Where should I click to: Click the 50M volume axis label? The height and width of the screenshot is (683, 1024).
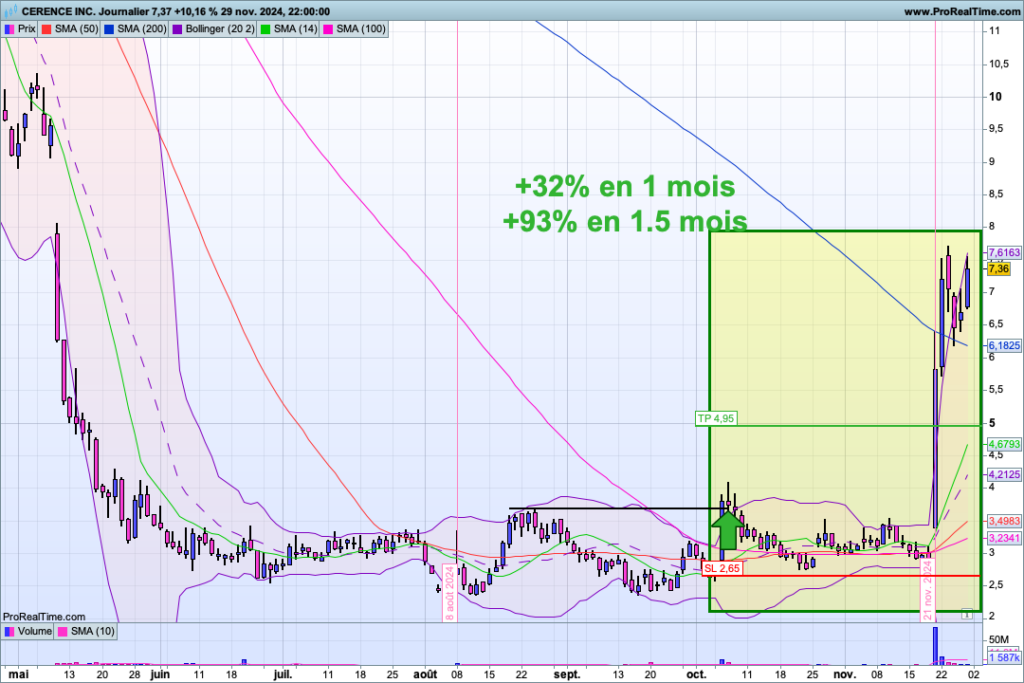click(999, 639)
